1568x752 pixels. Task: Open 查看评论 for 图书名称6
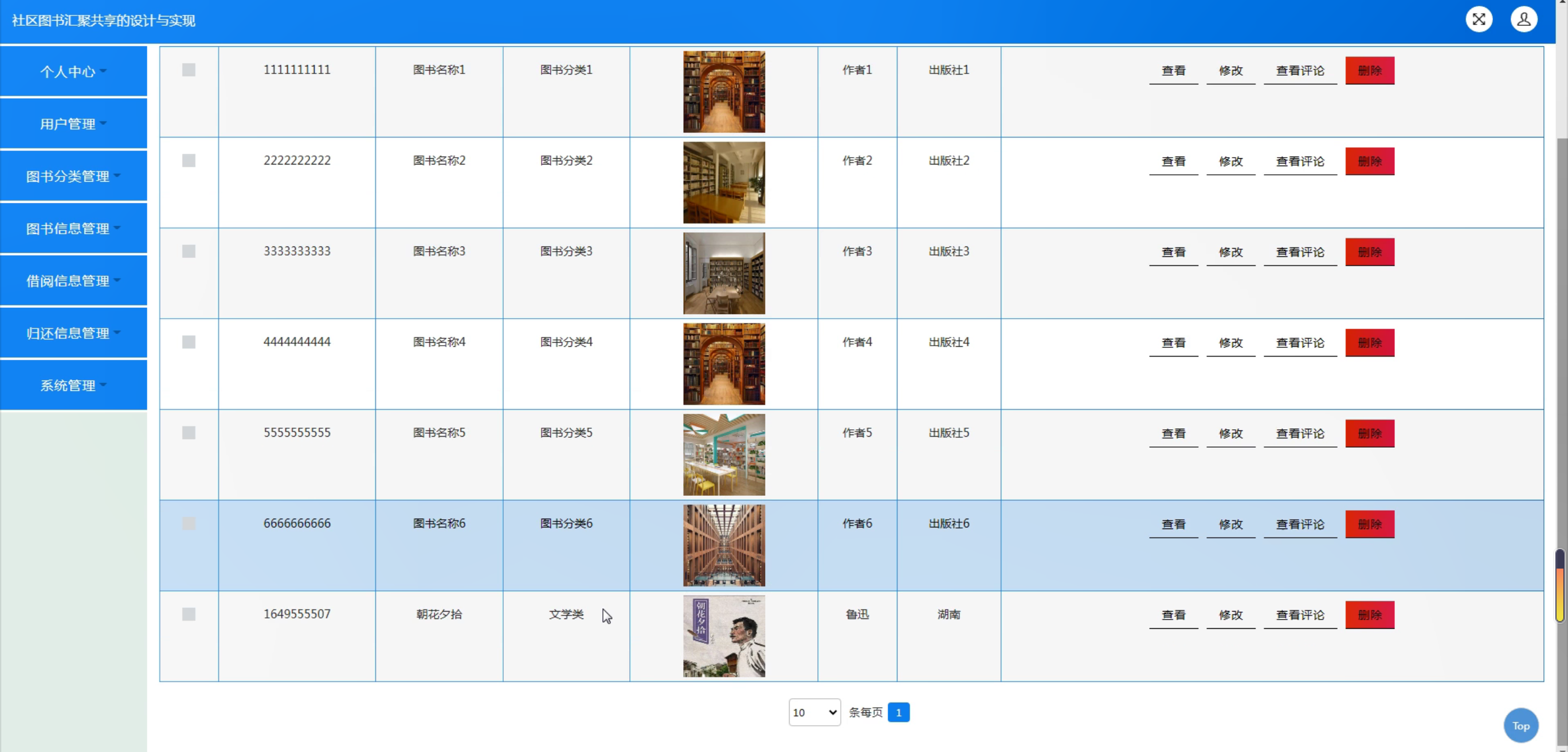(1300, 524)
